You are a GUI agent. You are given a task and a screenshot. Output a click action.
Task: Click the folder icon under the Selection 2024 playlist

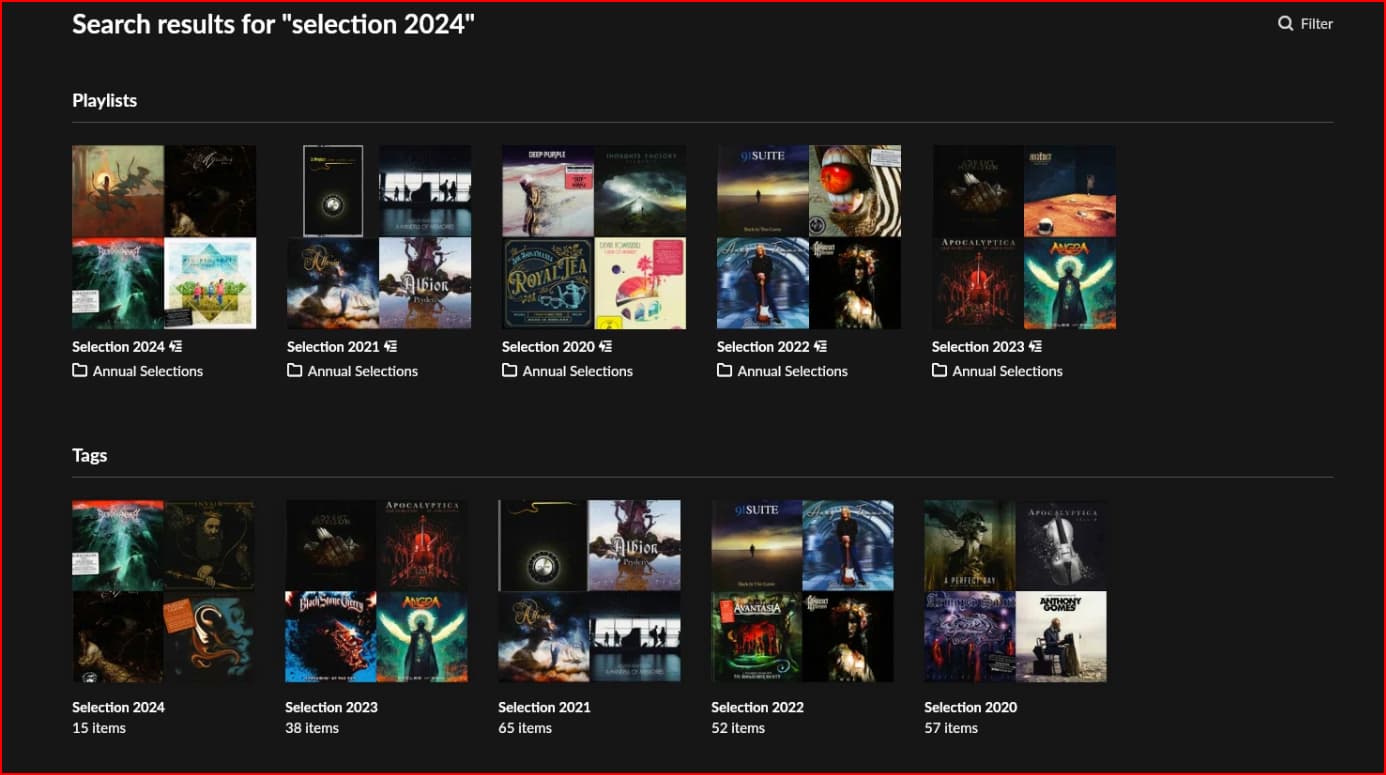(80, 370)
